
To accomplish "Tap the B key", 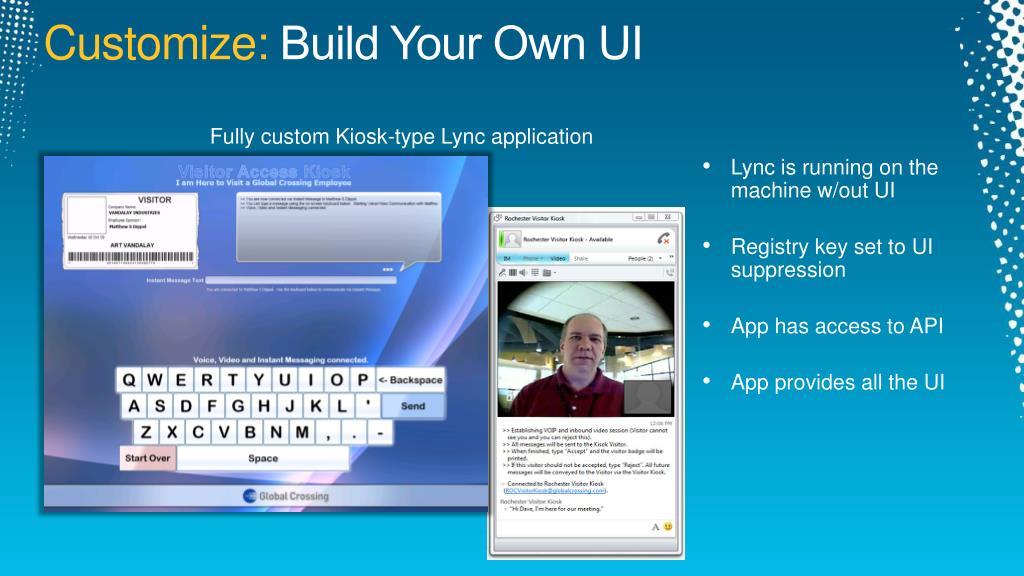I will click(250, 432).
